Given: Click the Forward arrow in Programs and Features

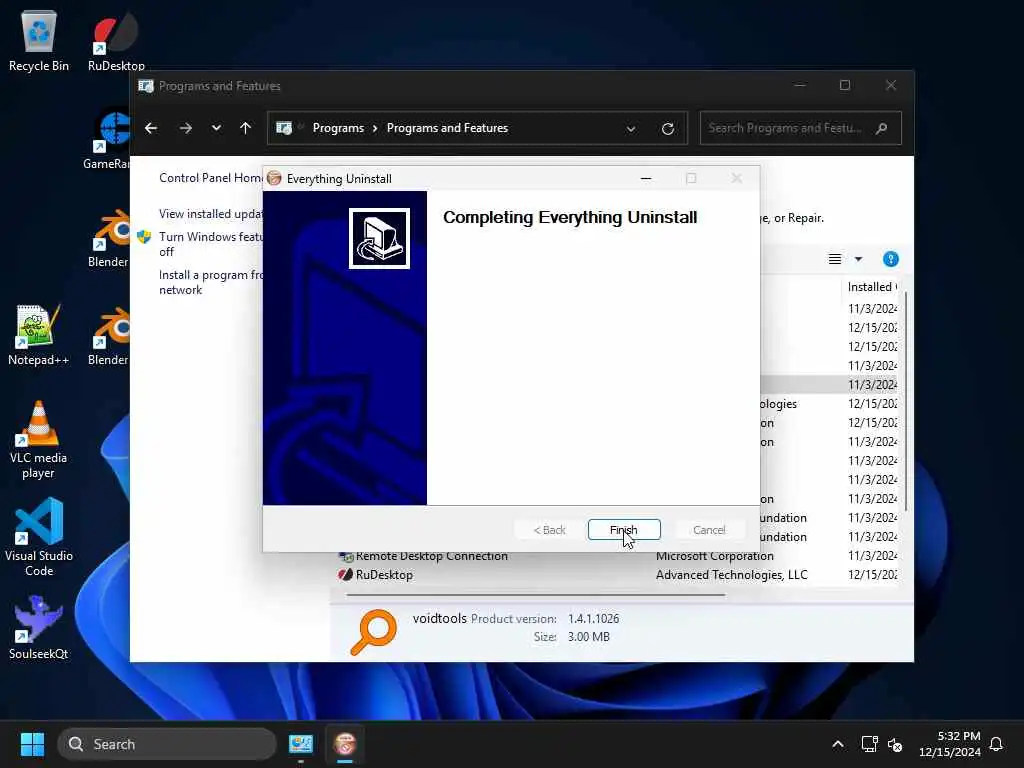Looking at the screenshot, I should 186,128.
